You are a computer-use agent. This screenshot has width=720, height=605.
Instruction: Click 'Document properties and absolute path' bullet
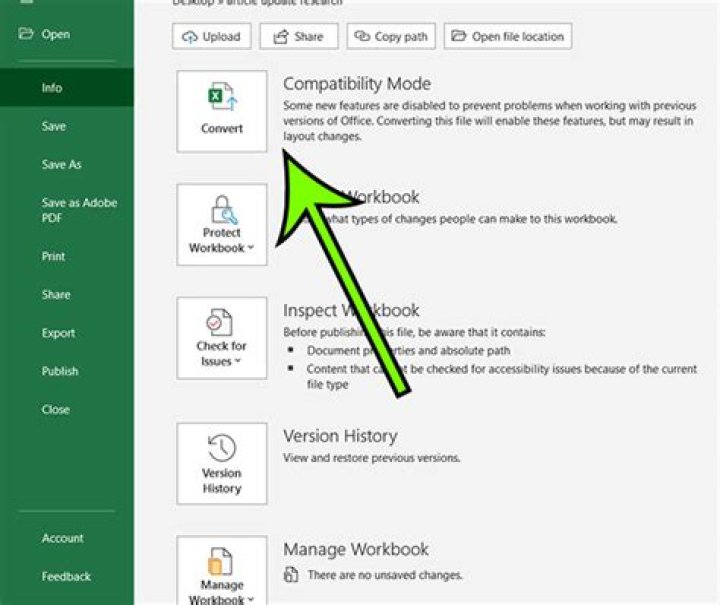pyautogui.click(x=409, y=351)
